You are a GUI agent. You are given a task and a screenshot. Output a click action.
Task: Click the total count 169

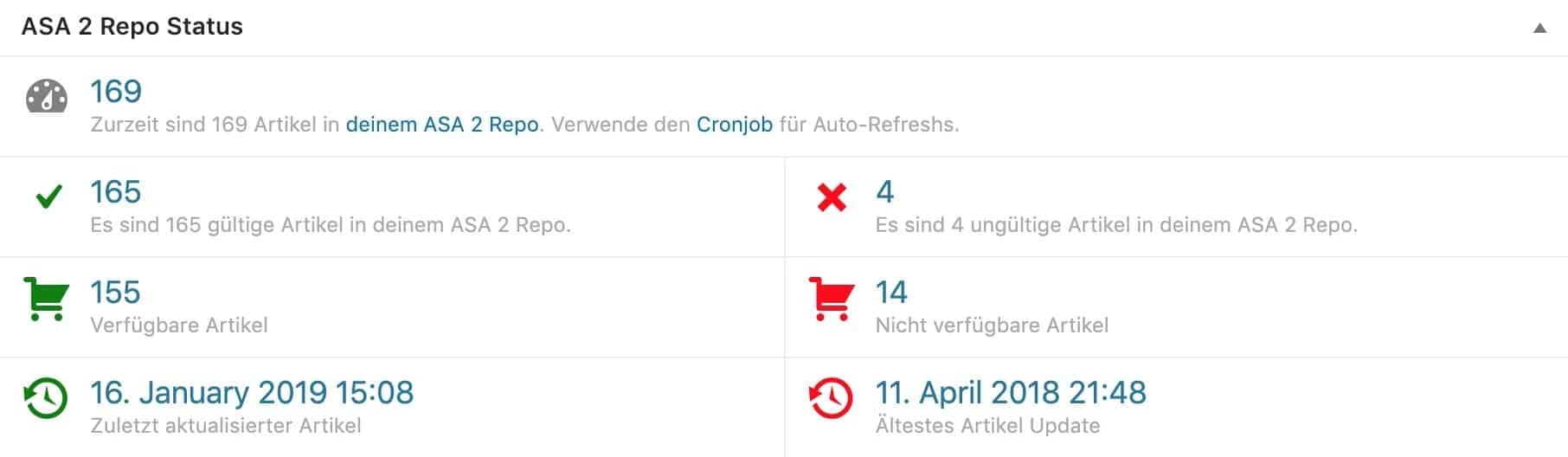116,92
